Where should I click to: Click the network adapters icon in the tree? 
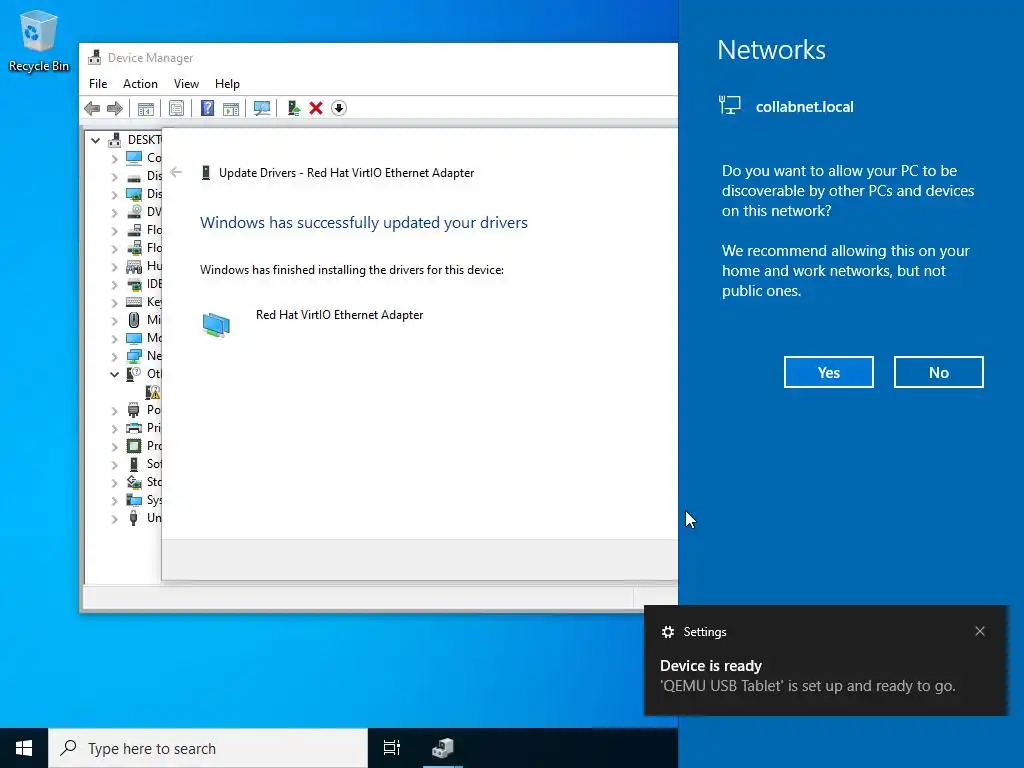pos(134,356)
